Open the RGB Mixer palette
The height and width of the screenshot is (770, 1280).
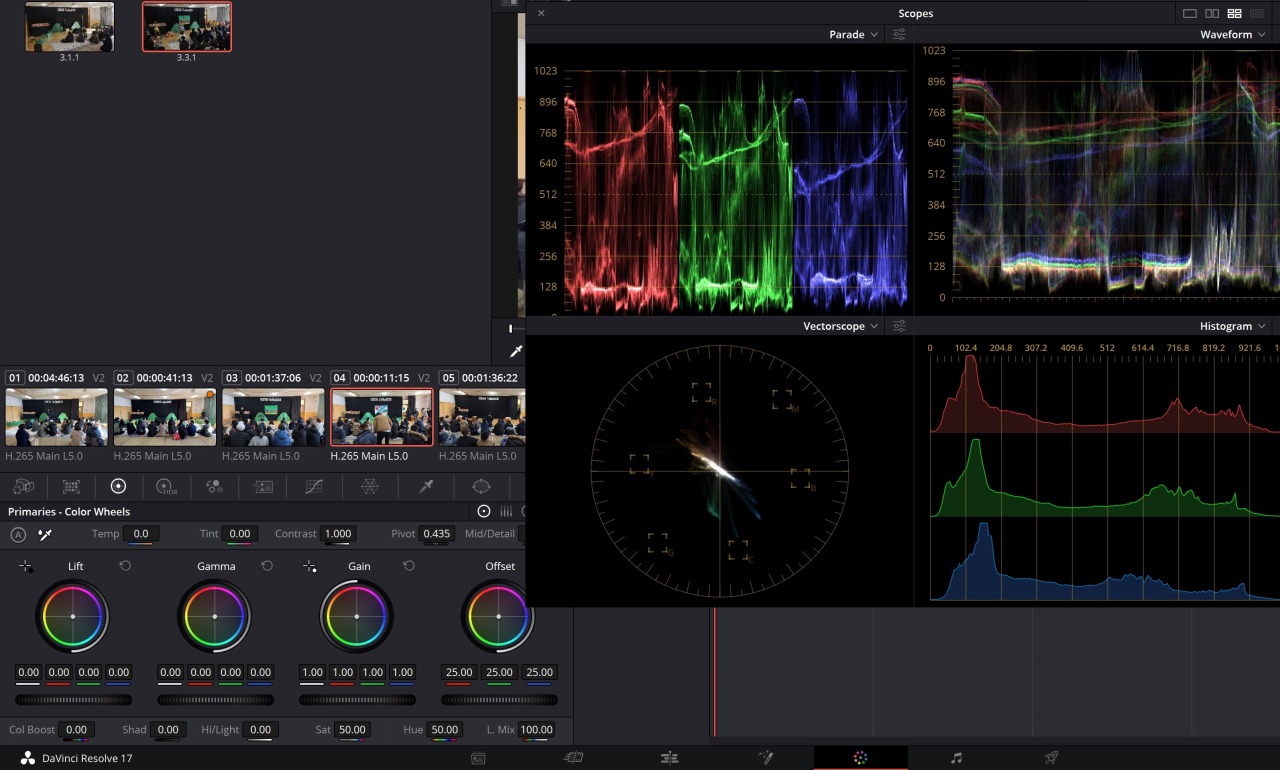coord(214,487)
